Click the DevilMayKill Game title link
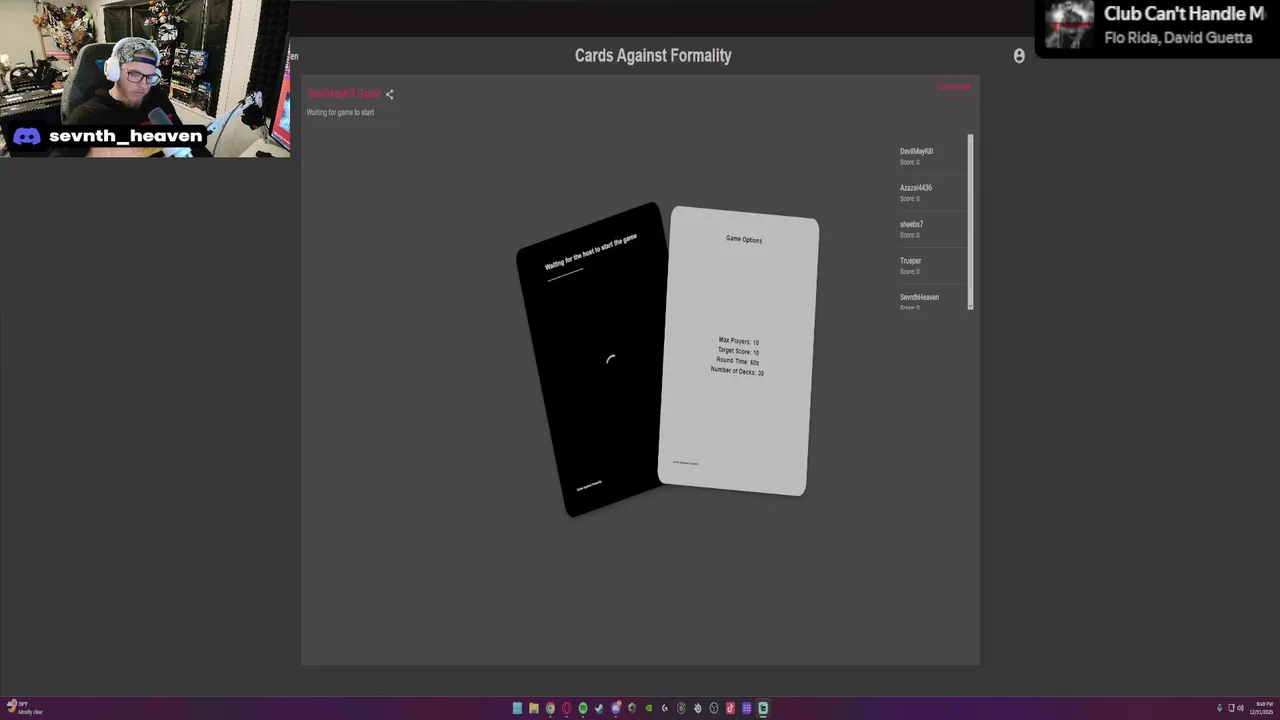This screenshot has width=1280, height=720. [x=344, y=94]
